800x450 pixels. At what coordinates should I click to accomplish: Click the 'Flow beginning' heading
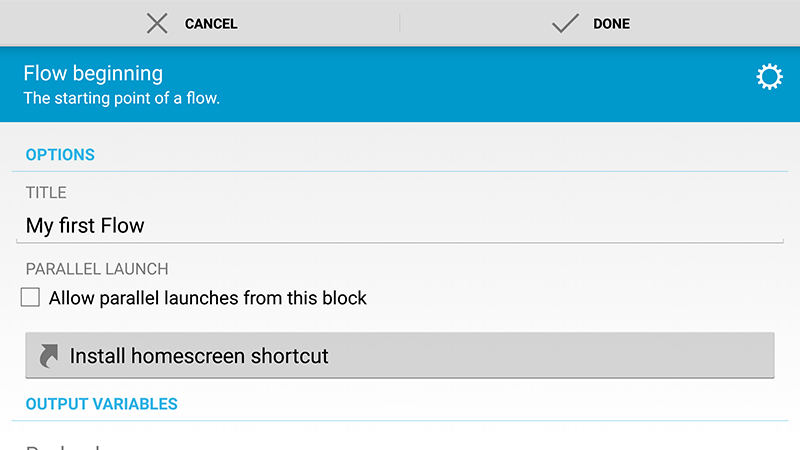coord(93,73)
